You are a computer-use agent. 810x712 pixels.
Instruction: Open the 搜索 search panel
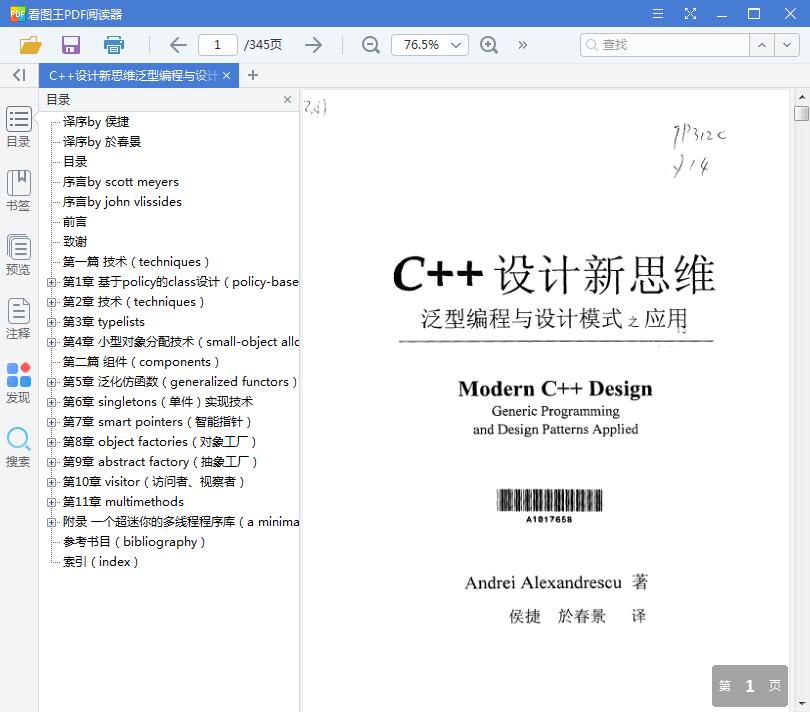click(x=19, y=447)
